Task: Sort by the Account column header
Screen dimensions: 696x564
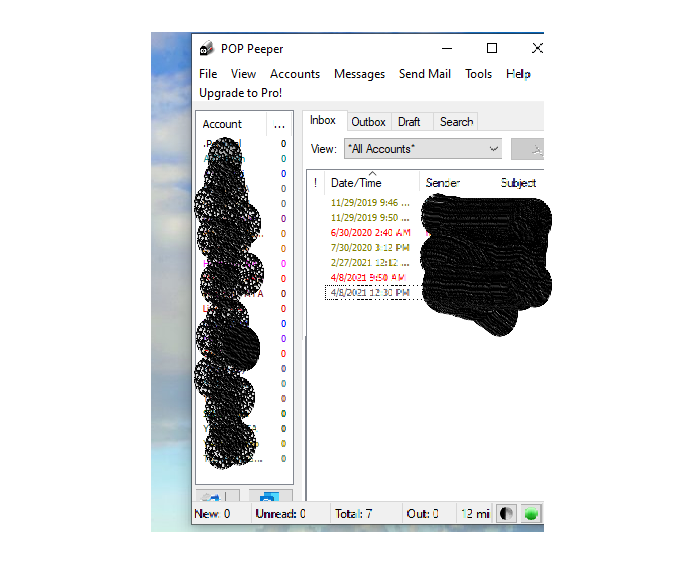Action: [231, 124]
